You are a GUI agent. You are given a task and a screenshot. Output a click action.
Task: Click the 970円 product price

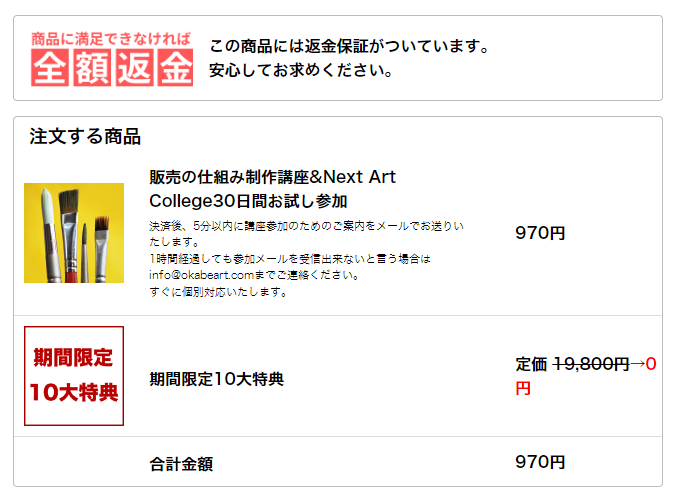pos(540,233)
